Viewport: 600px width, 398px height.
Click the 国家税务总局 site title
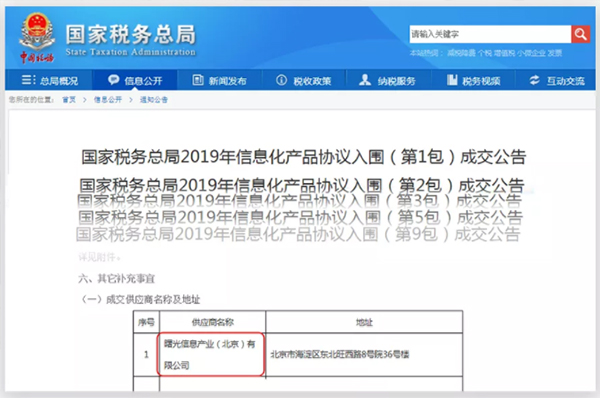click(x=131, y=34)
